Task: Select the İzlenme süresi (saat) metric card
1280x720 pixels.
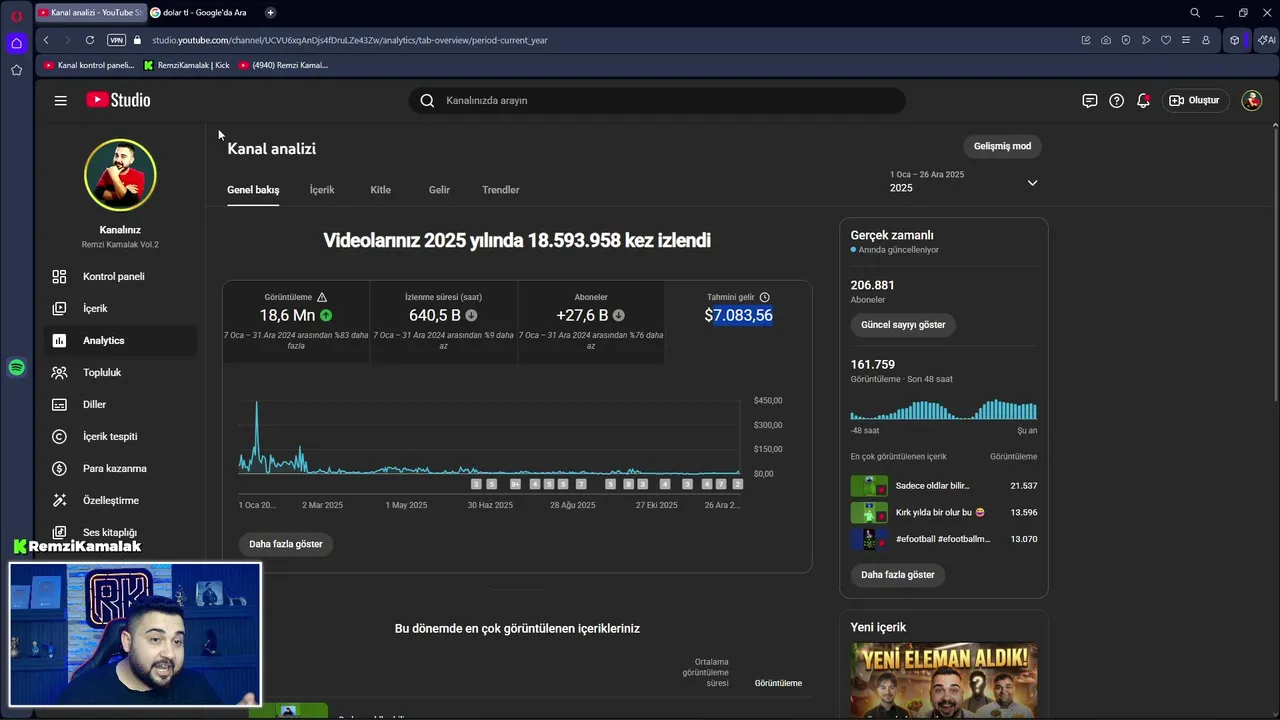Action: point(443,321)
